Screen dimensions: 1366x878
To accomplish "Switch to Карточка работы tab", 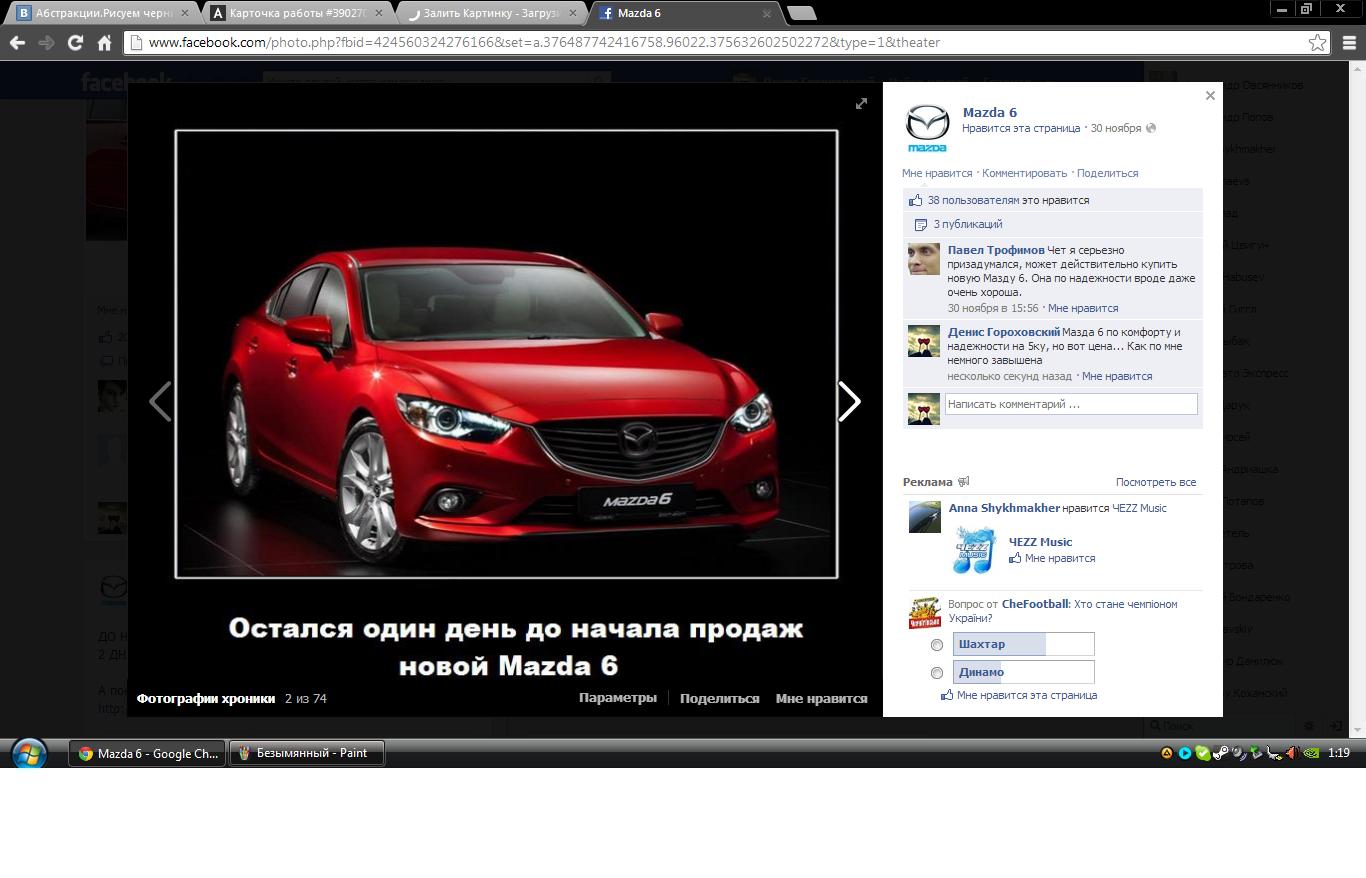I will [x=297, y=13].
